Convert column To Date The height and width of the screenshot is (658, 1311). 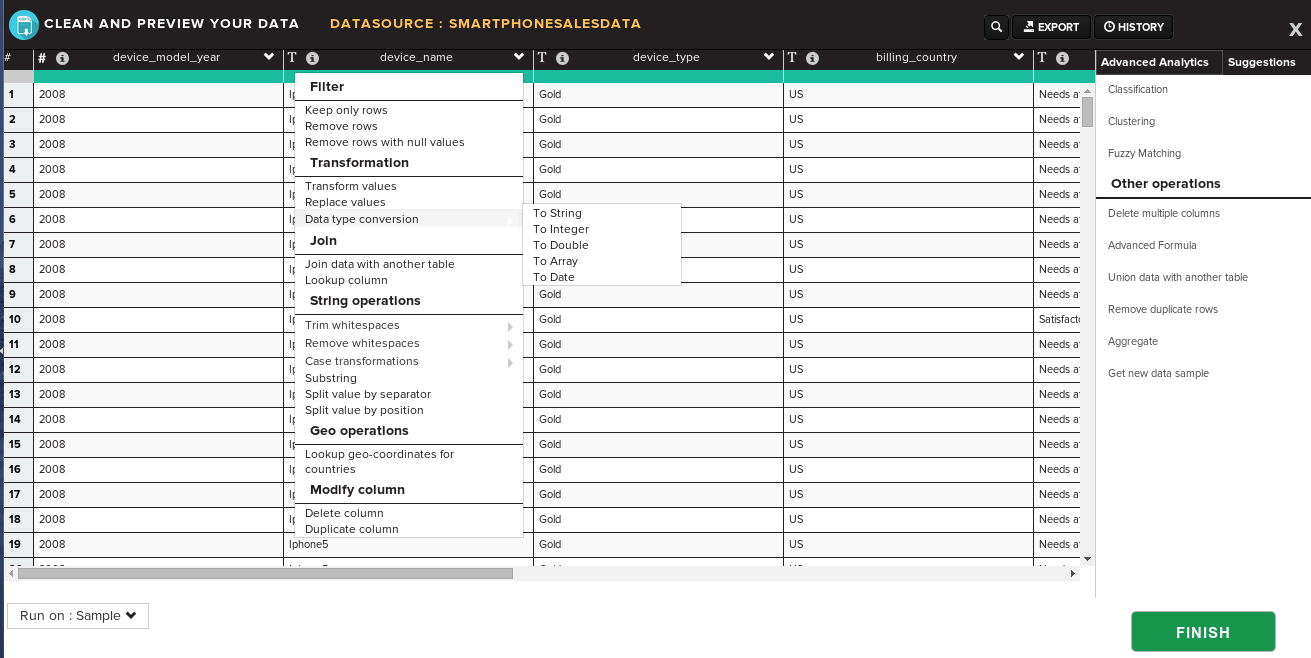pos(554,277)
